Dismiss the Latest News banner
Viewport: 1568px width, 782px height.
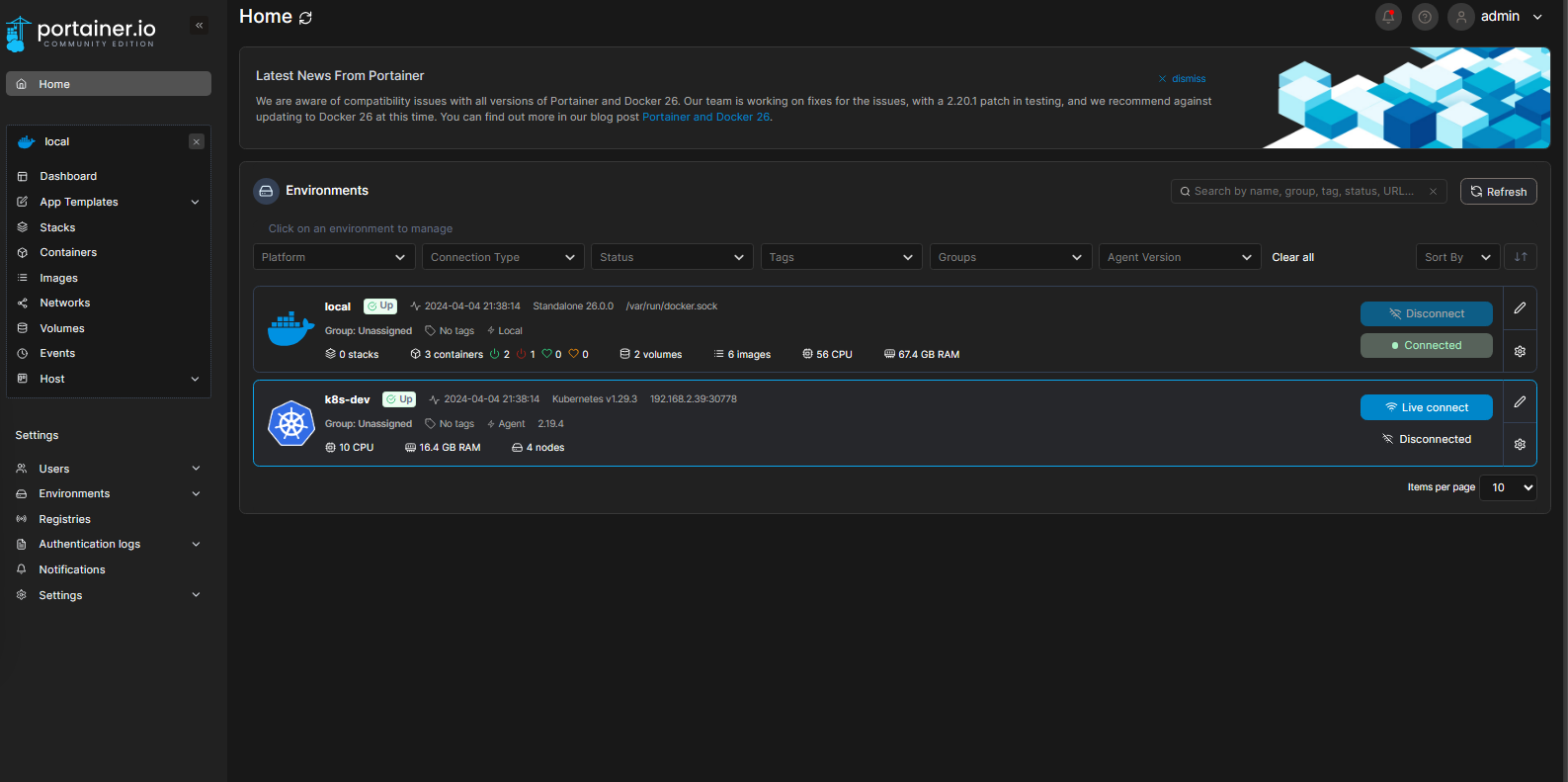1183,79
